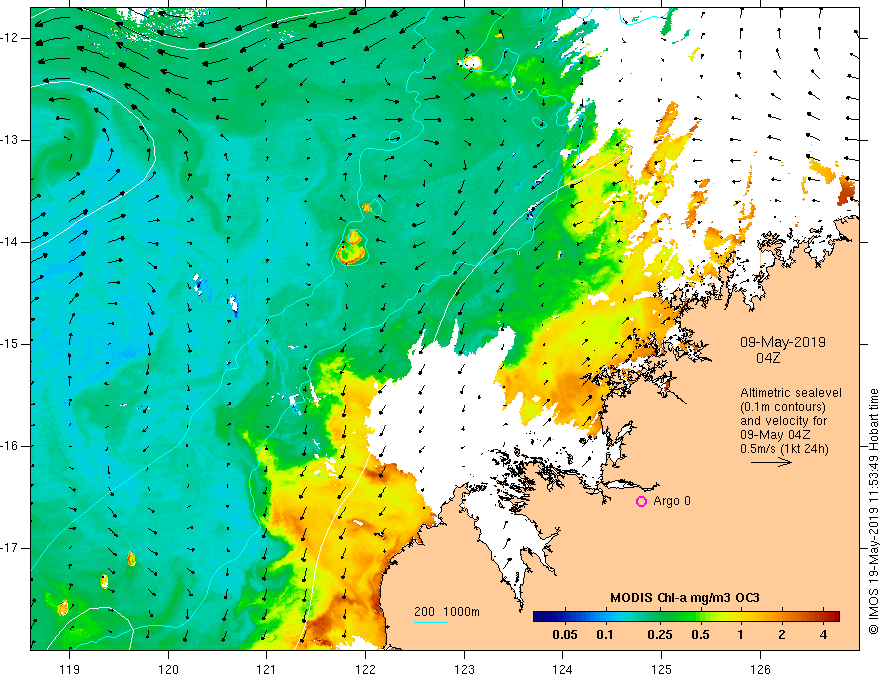Image resolution: width=880 pixels, height=680 pixels.
Task: Click the cyan bathymetry legend line sample
Action: 430,622
